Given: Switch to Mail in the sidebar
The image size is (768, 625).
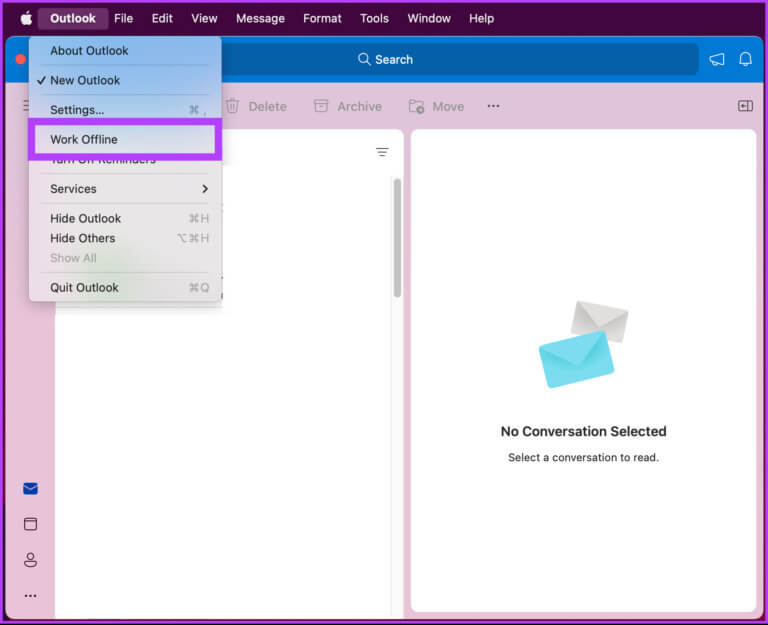Looking at the screenshot, I should click(30, 488).
